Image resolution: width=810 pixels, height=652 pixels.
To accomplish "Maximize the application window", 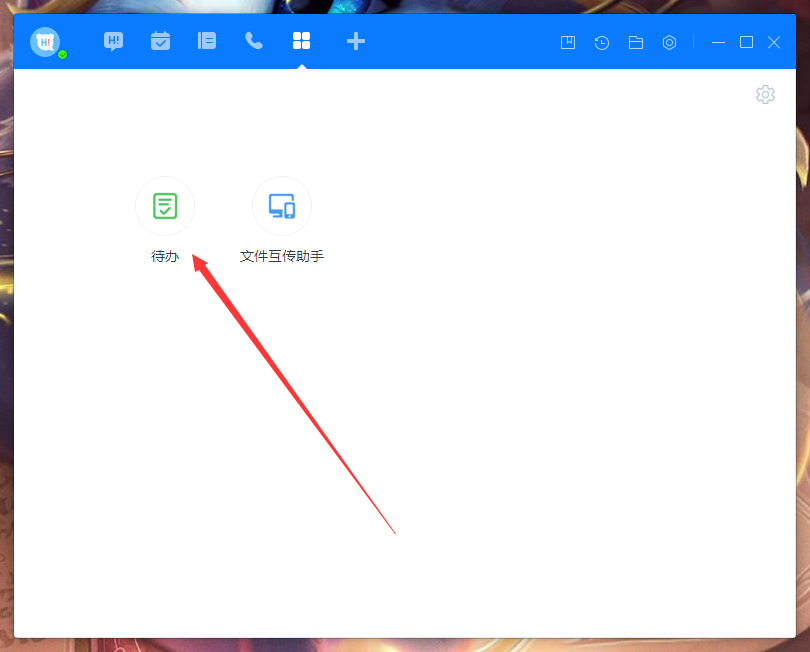I will coord(746,42).
